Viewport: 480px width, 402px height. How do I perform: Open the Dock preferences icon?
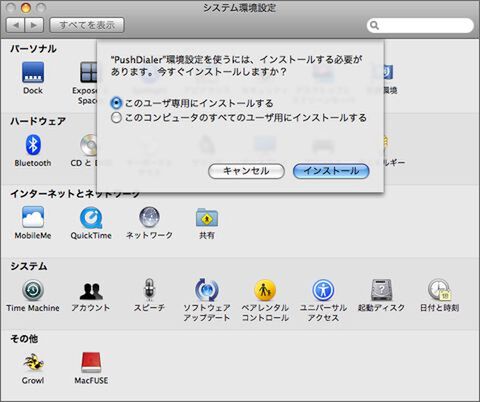pyautogui.click(x=33, y=72)
